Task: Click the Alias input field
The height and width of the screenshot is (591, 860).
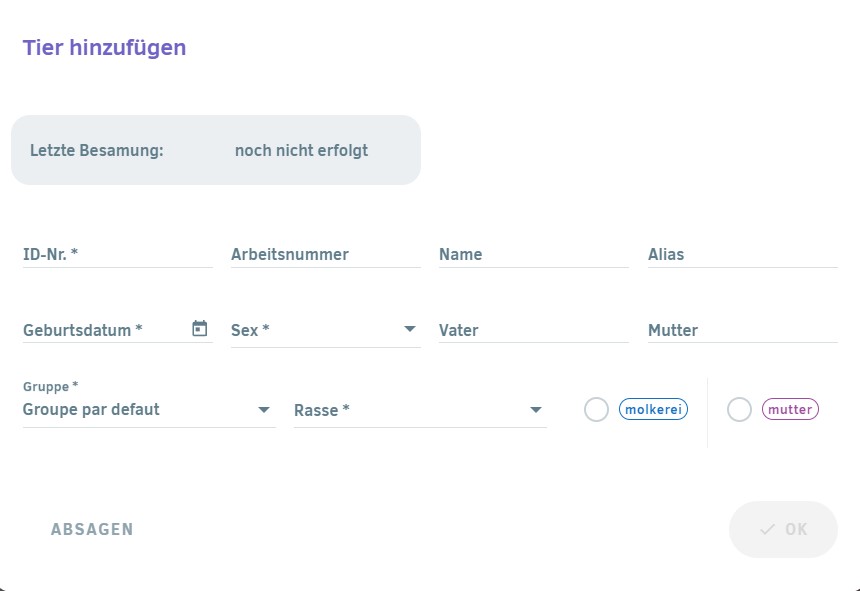Action: (743, 254)
